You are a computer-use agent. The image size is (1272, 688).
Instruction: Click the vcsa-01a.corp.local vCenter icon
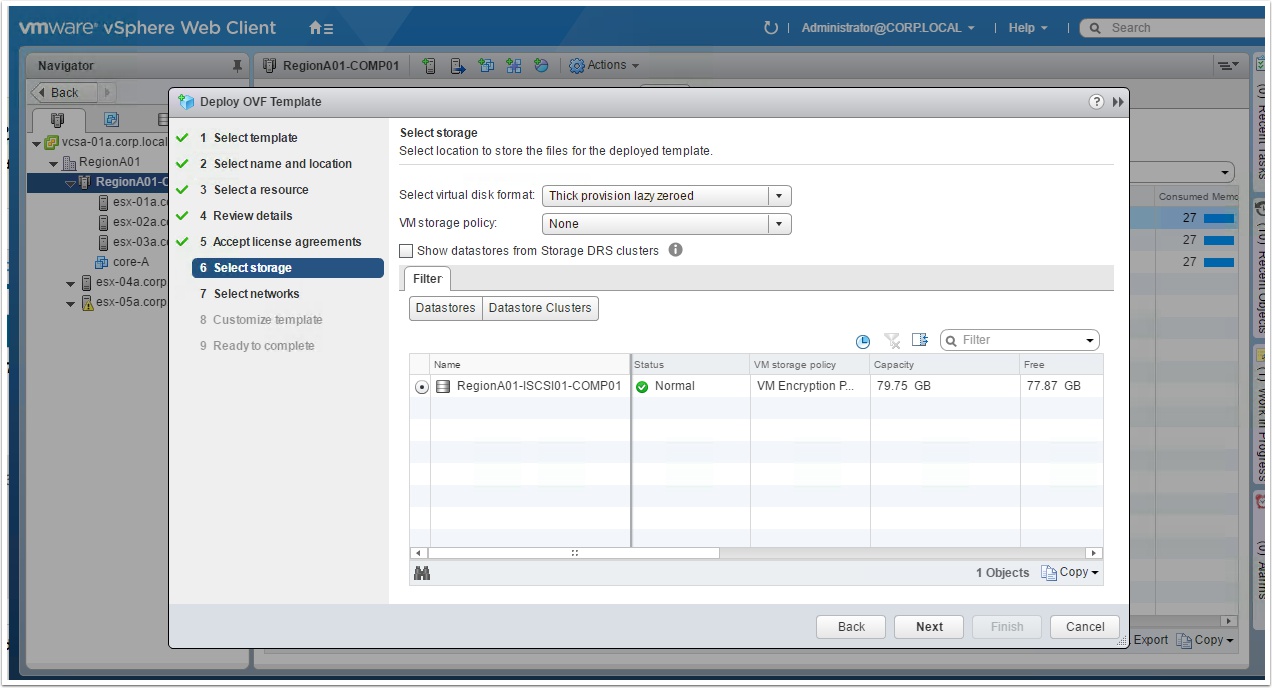51,143
